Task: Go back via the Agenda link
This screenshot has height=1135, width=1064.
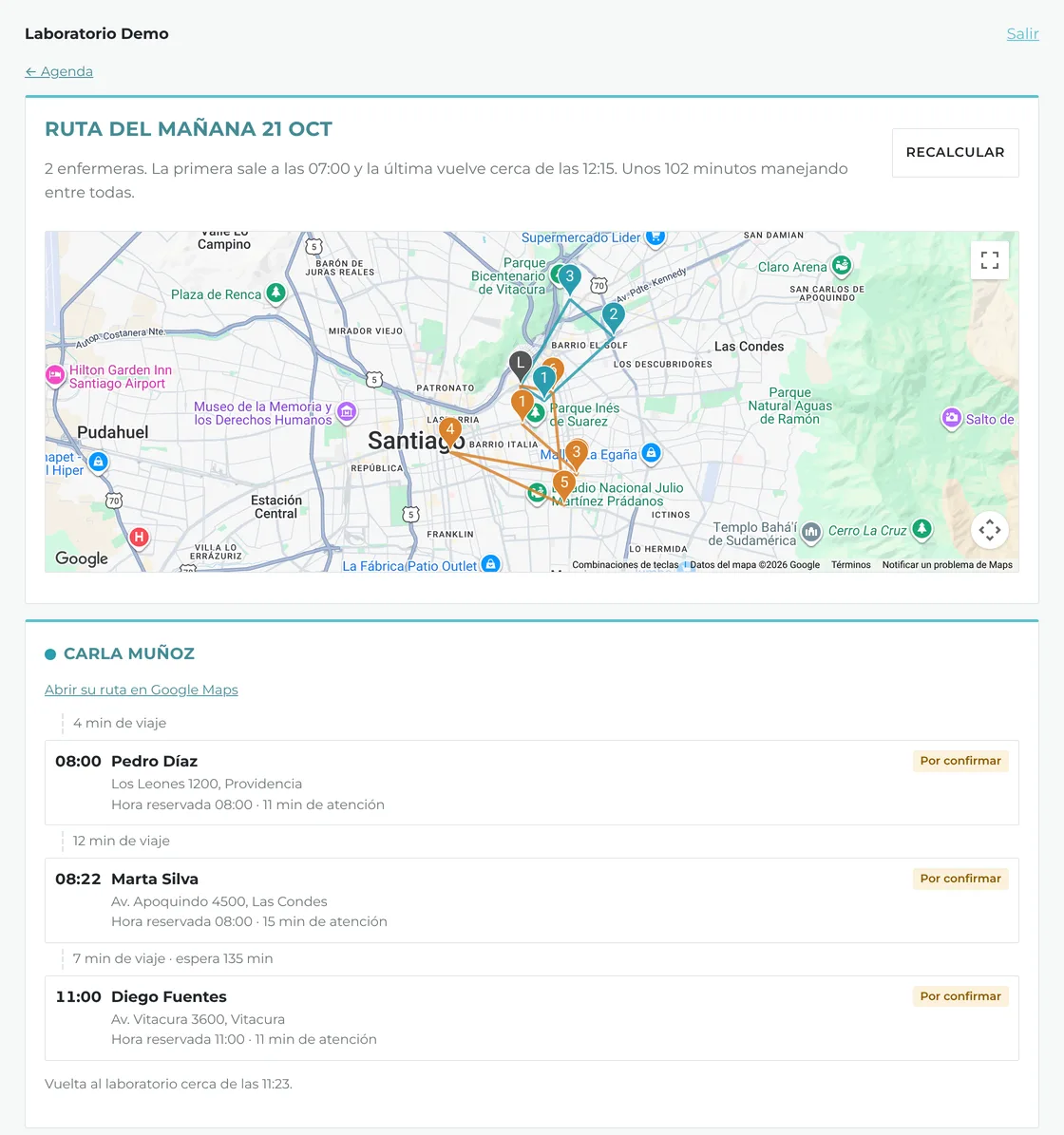Action: pyautogui.click(x=59, y=71)
